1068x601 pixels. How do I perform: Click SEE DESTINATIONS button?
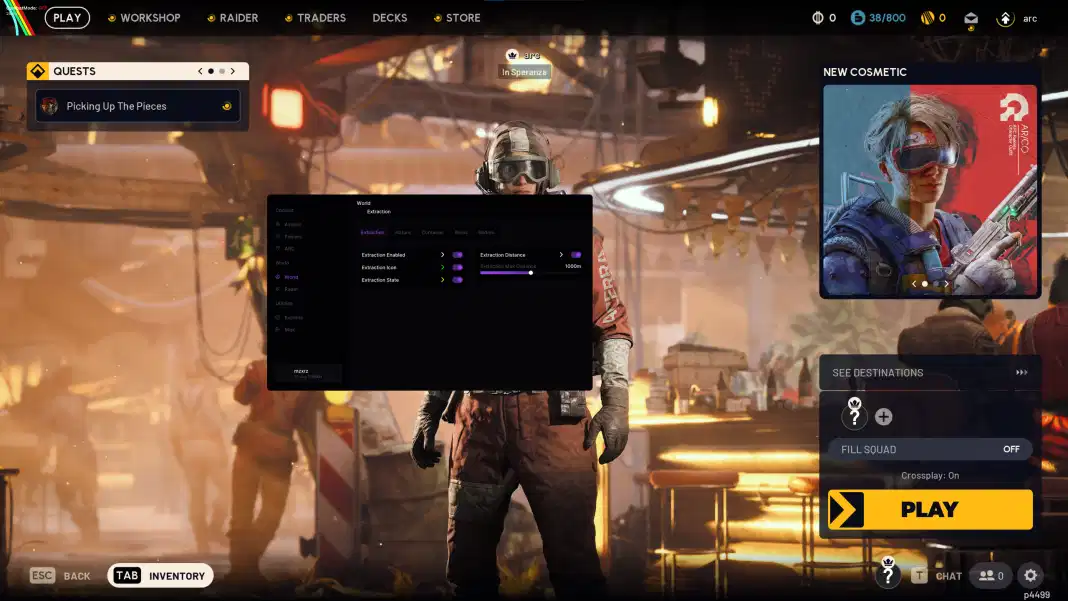point(930,373)
